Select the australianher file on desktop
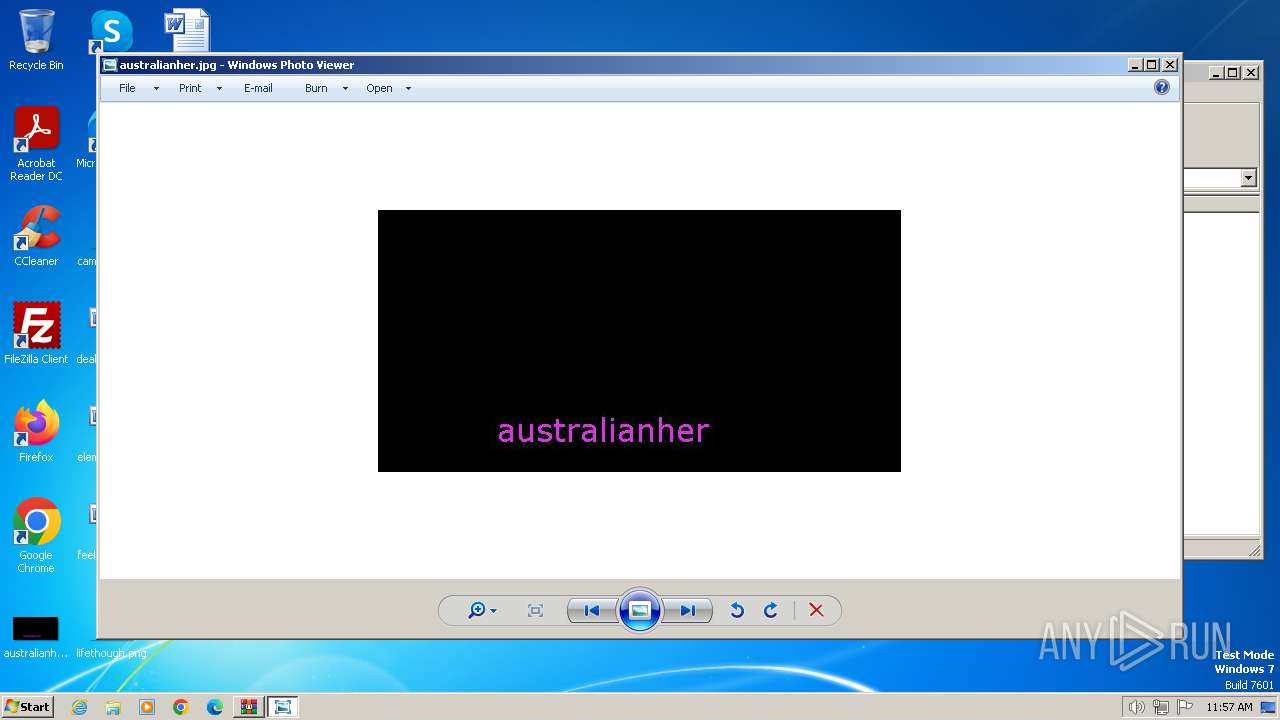This screenshot has width=1280, height=720. click(36, 637)
